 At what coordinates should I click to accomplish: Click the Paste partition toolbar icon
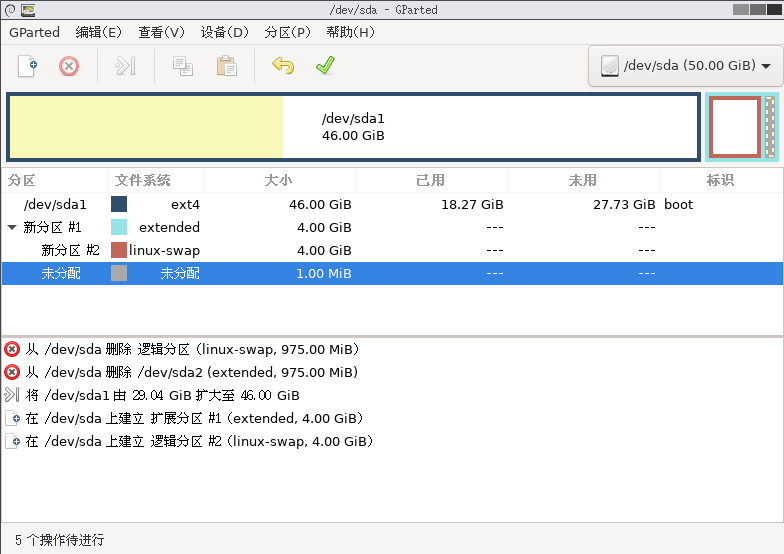(226, 66)
